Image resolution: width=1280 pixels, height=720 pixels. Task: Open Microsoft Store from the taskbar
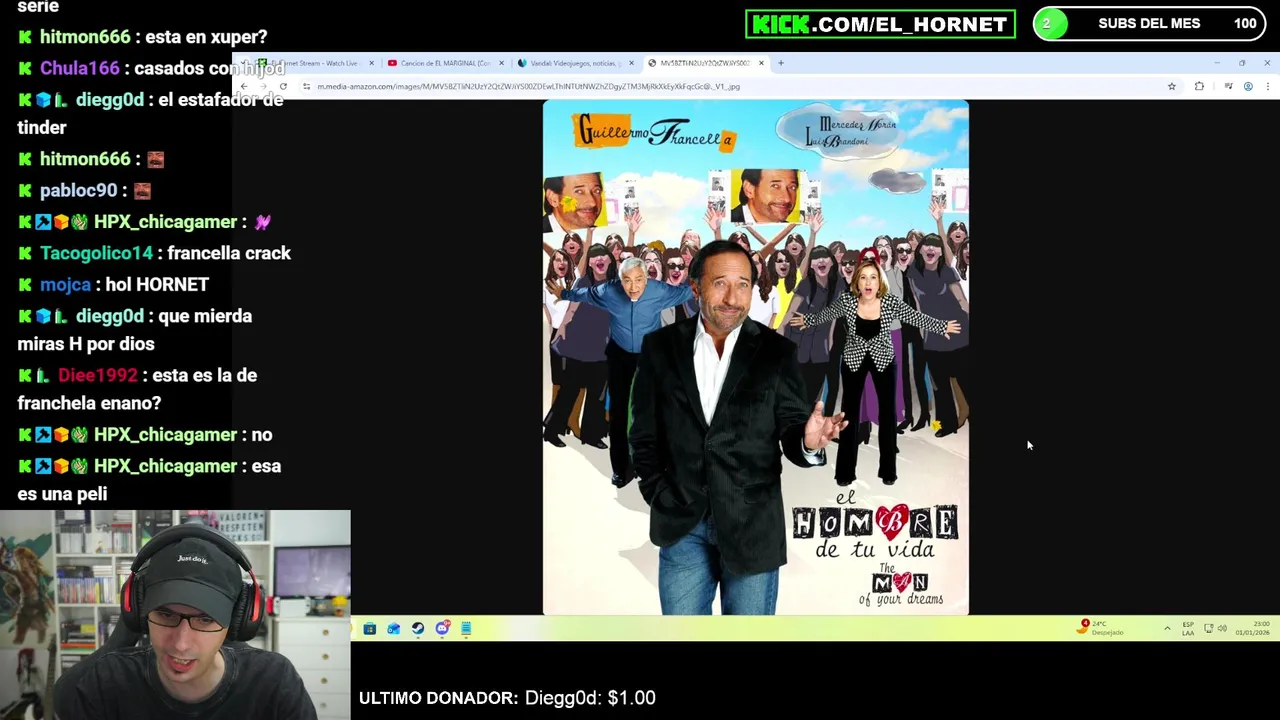pyautogui.click(x=370, y=628)
